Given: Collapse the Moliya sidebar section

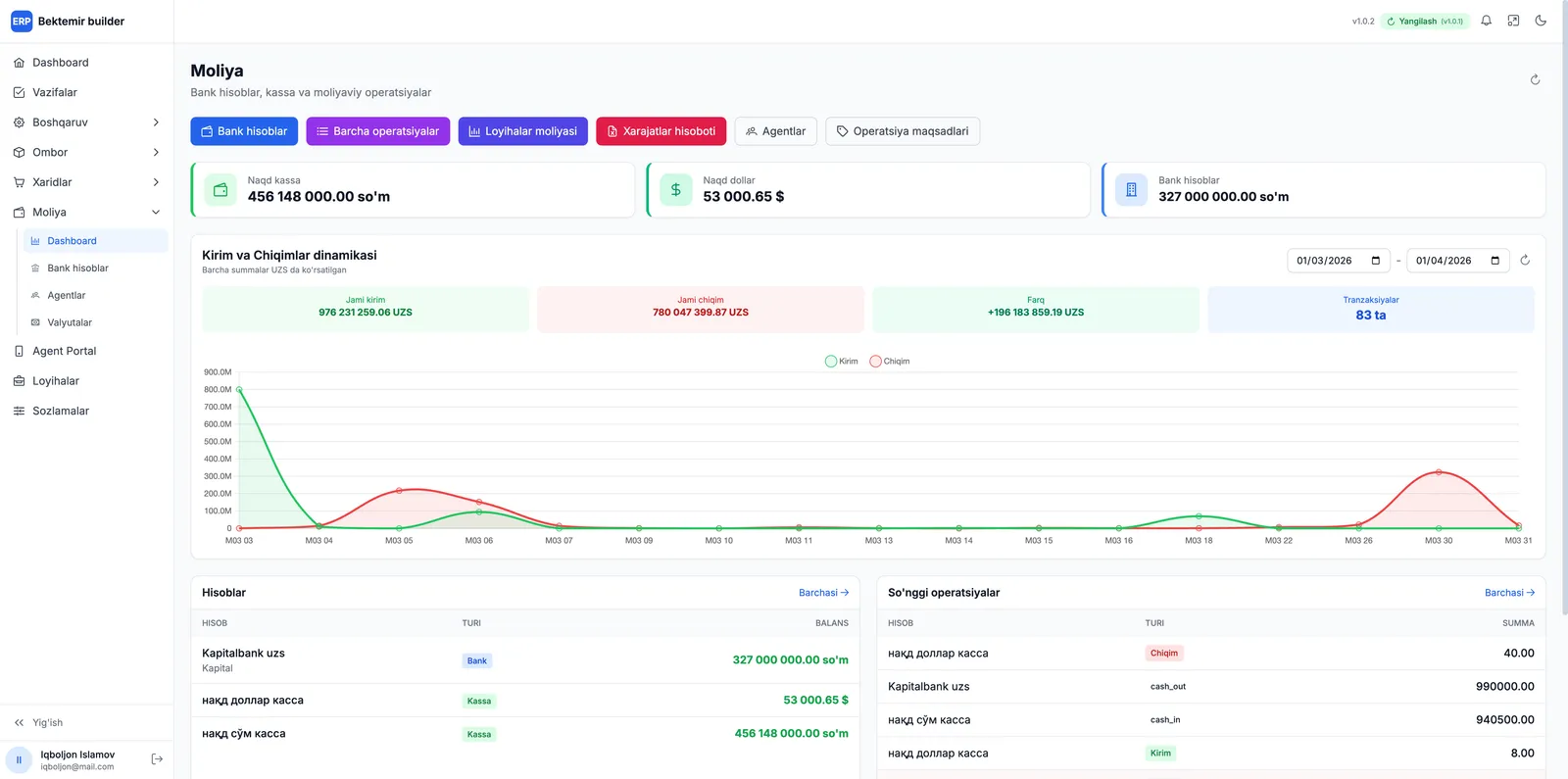Looking at the screenshot, I should pos(87,212).
